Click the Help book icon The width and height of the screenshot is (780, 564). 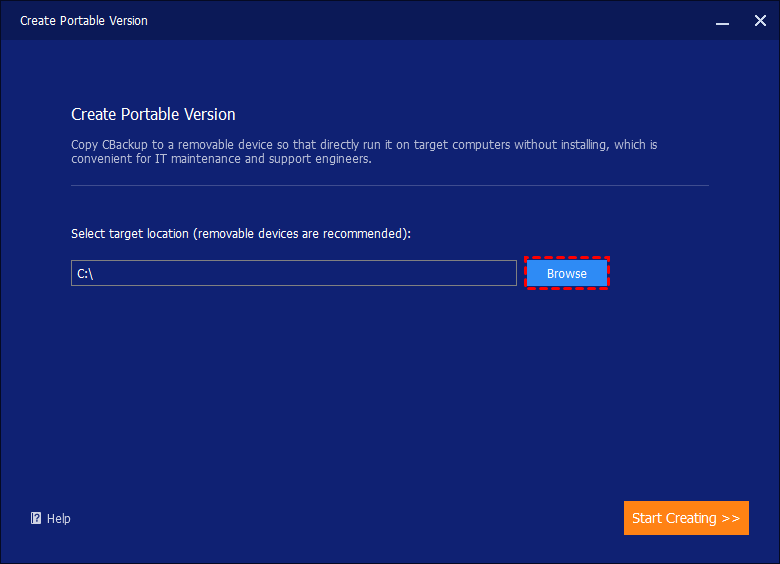pos(36,519)
